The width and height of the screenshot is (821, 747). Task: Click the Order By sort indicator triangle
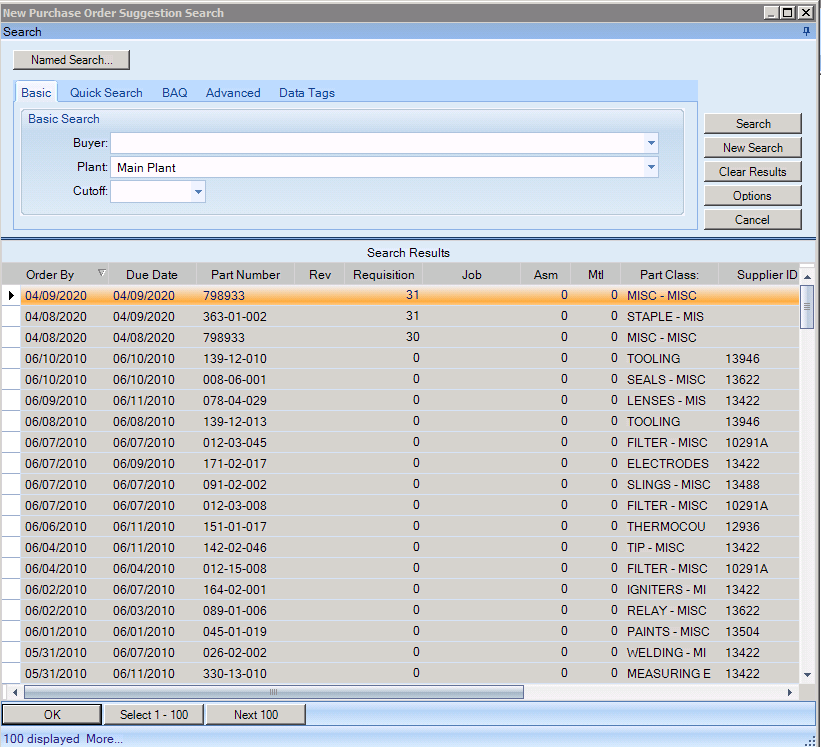tap(102, 273)
